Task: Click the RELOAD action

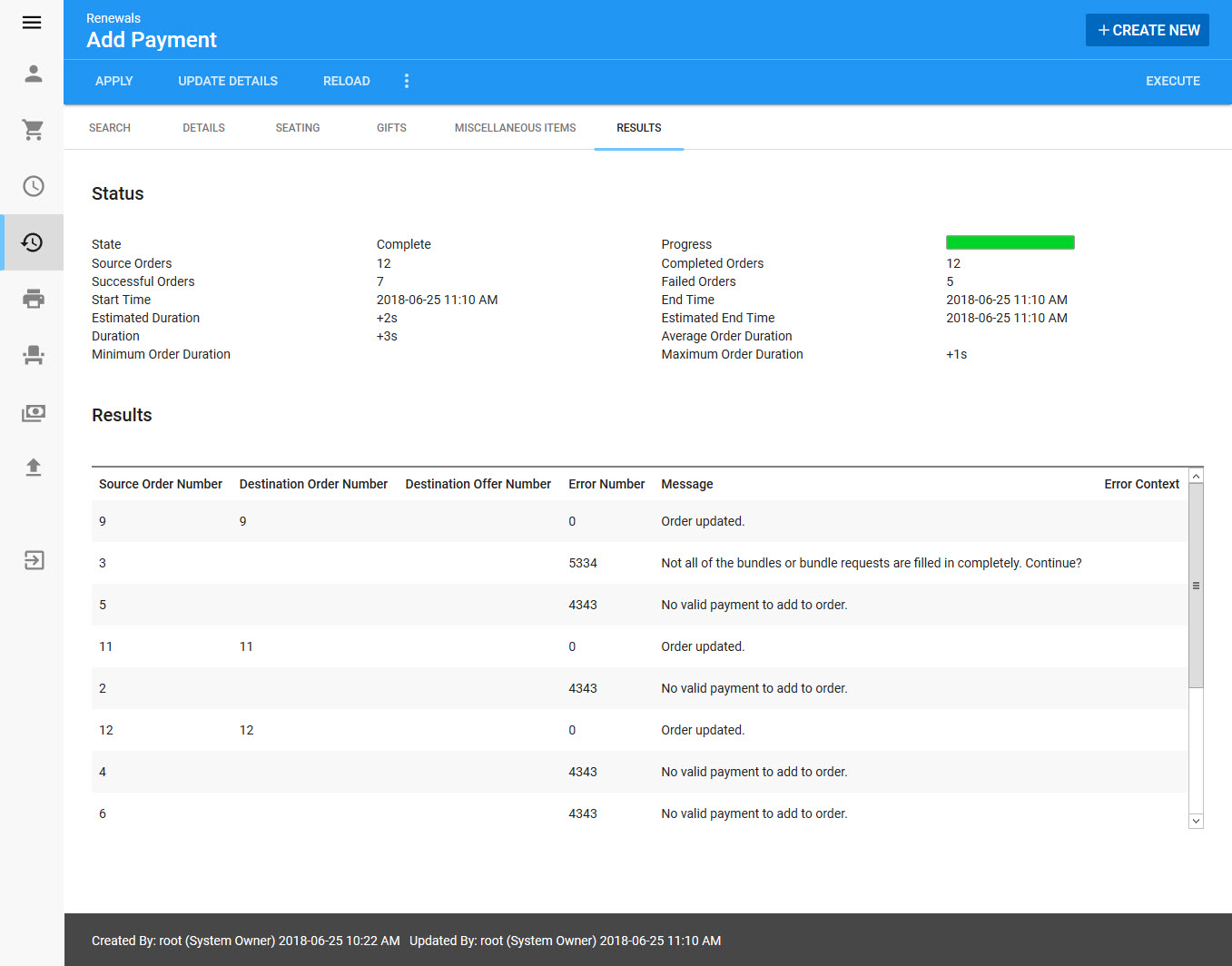Action: [347, 81]
